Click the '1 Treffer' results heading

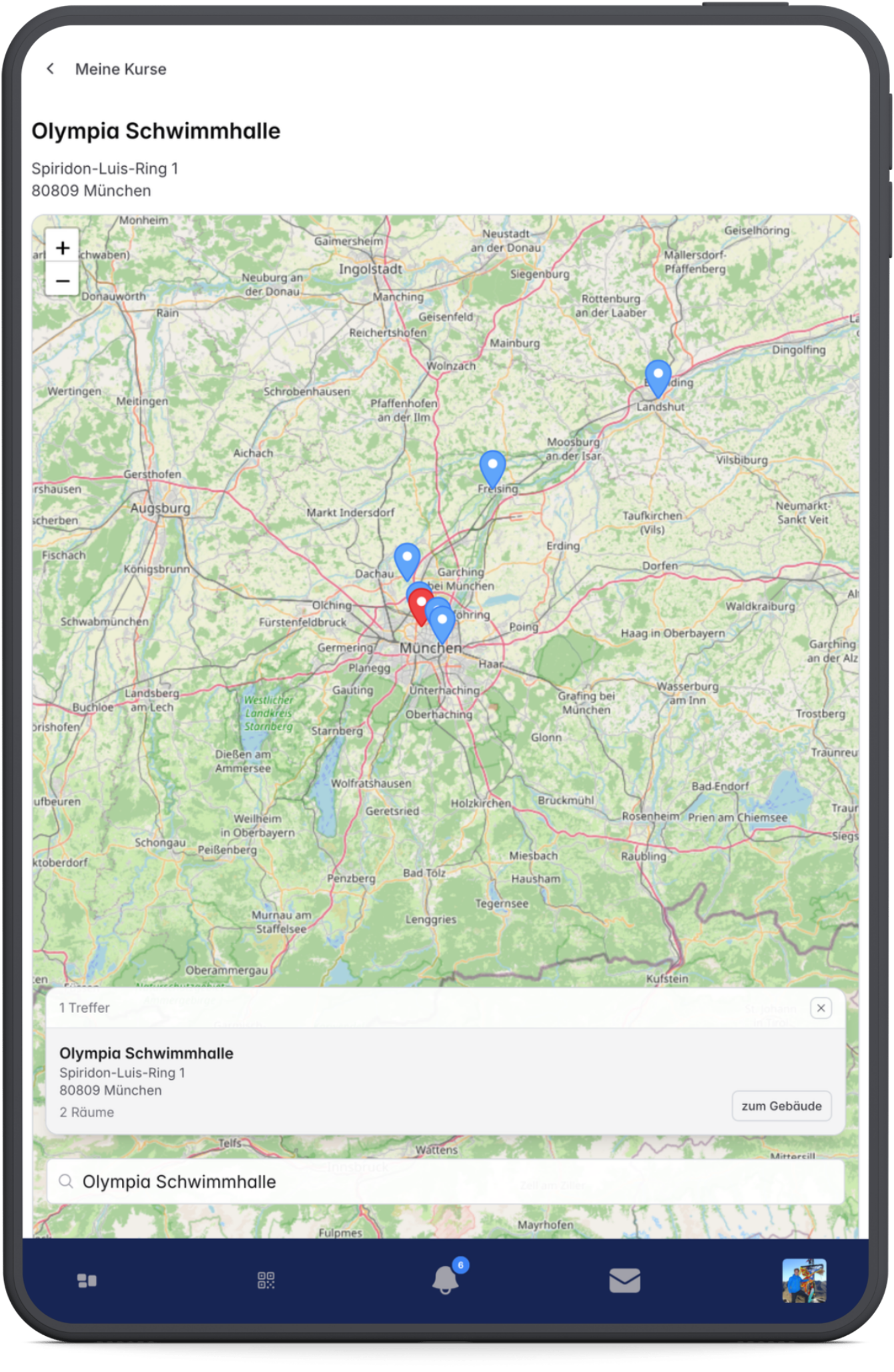click(84, 1008)
